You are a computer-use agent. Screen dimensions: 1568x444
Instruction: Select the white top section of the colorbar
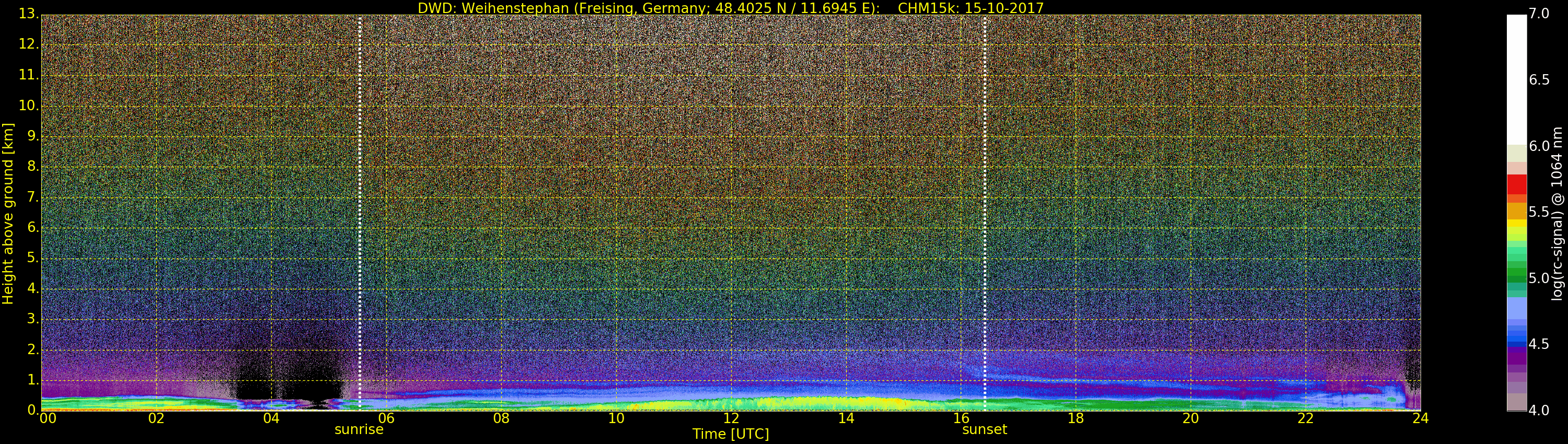(1516, 79)
